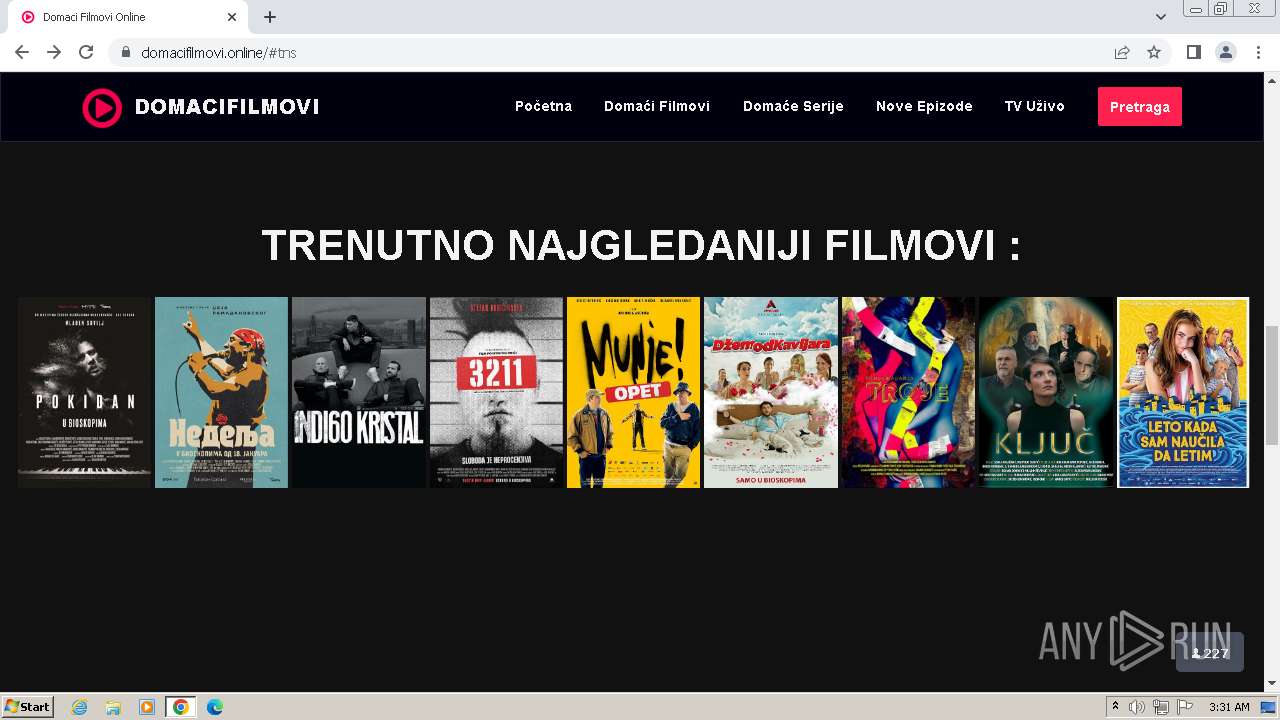1280x720 pixels.
Task: Open the Chrome profile avatar
Action: pos(1226,52)
